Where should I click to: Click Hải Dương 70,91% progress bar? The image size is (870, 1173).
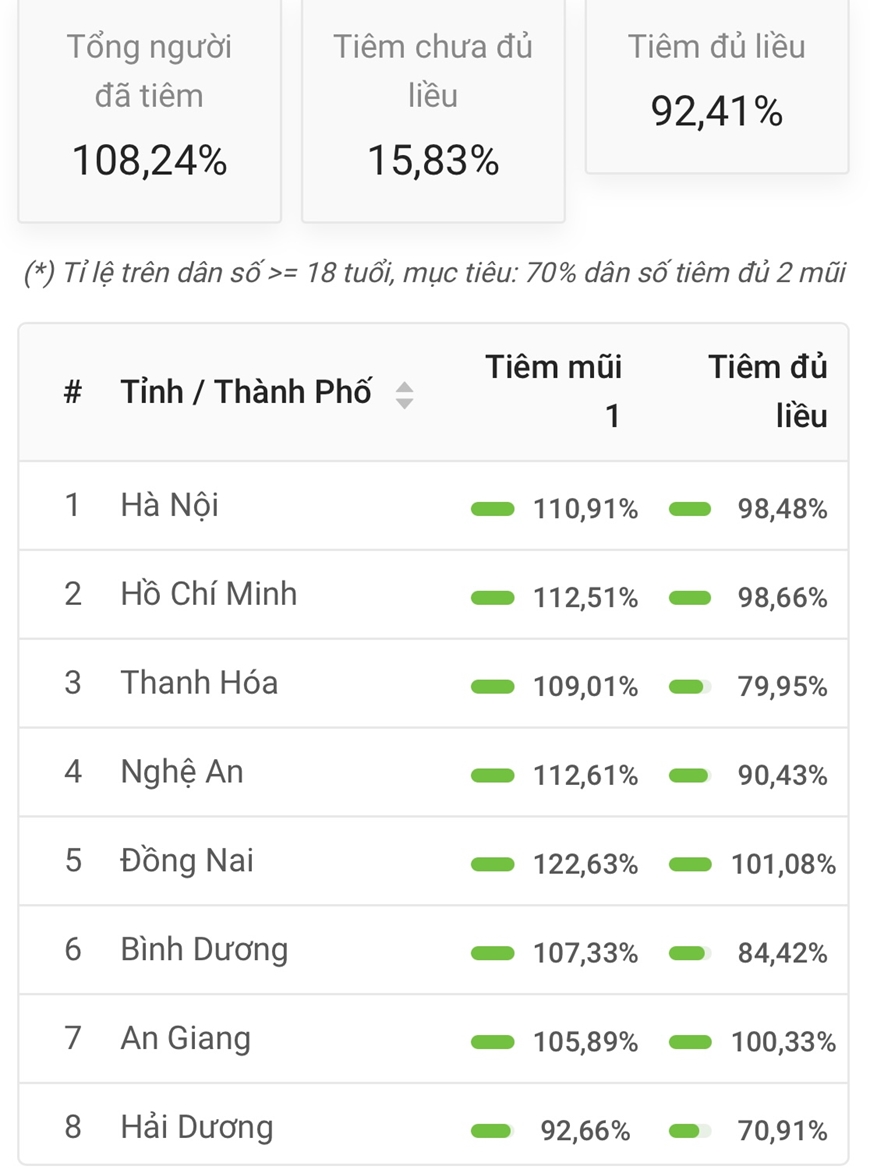coord(690,1131)
